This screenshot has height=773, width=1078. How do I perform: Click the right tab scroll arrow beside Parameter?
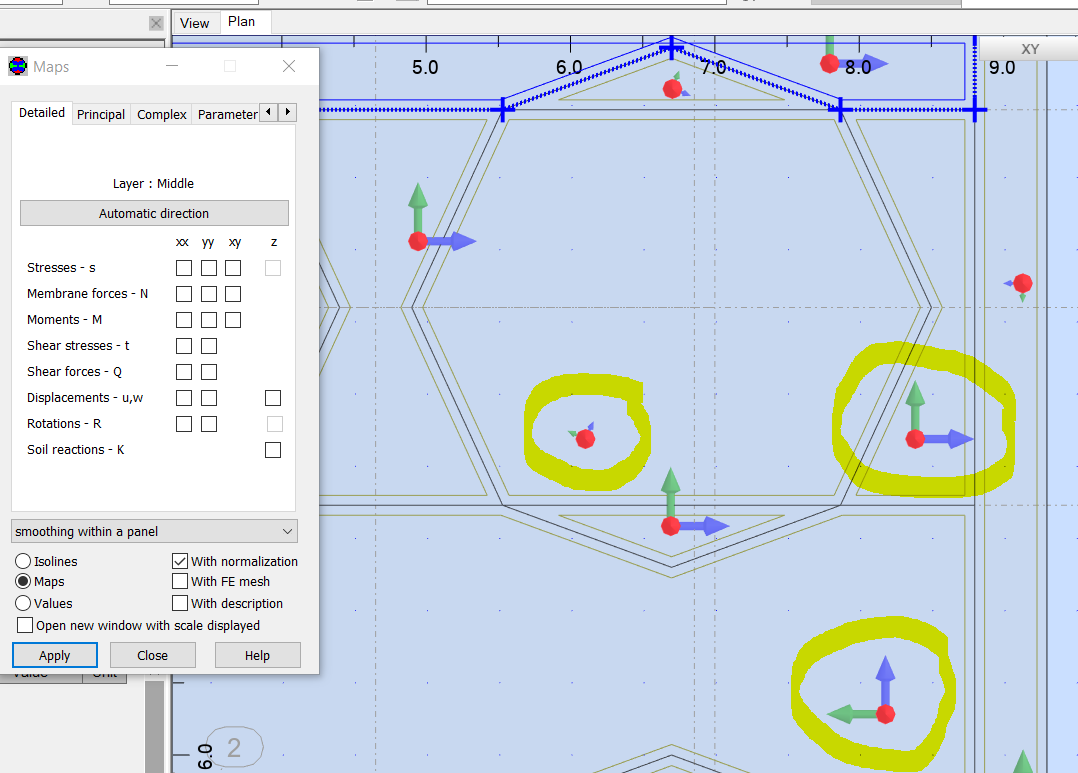pos(289,112)
